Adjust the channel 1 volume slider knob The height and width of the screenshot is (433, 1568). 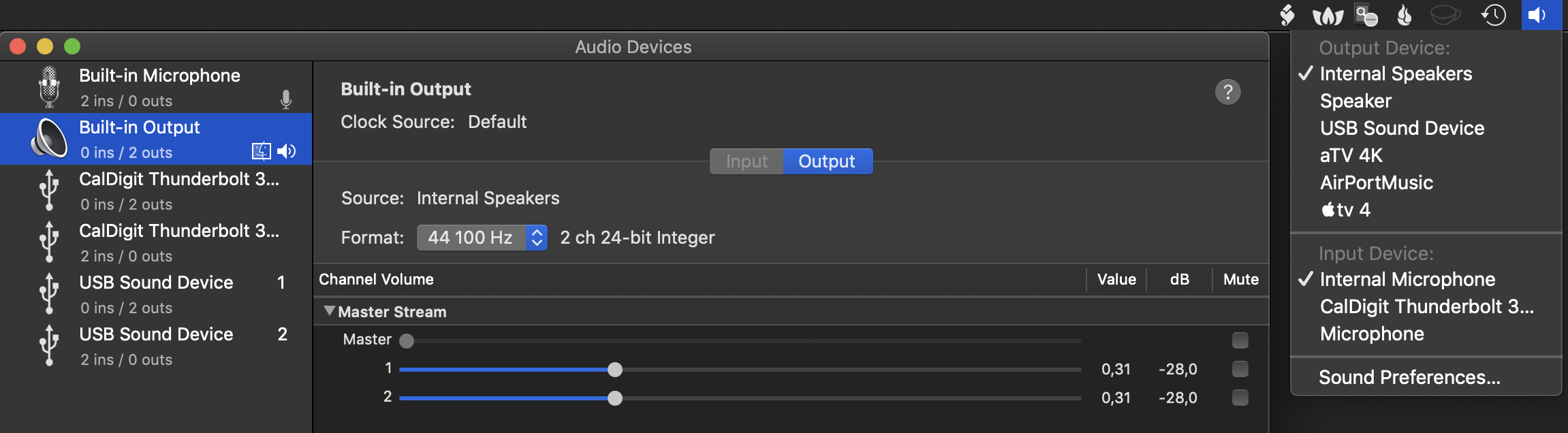tap(615, 370)
